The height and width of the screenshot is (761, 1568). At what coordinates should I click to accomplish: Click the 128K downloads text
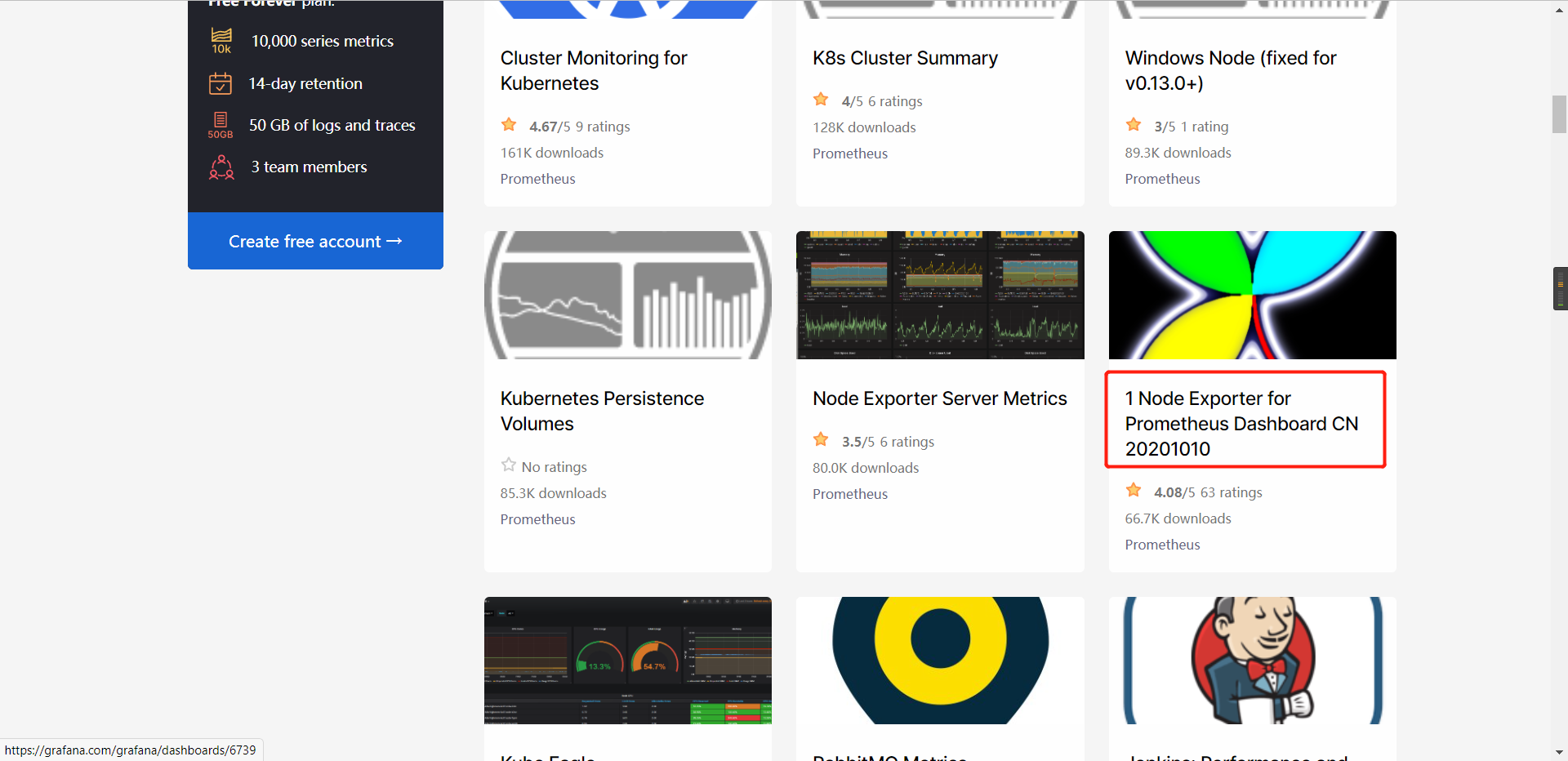864,127
